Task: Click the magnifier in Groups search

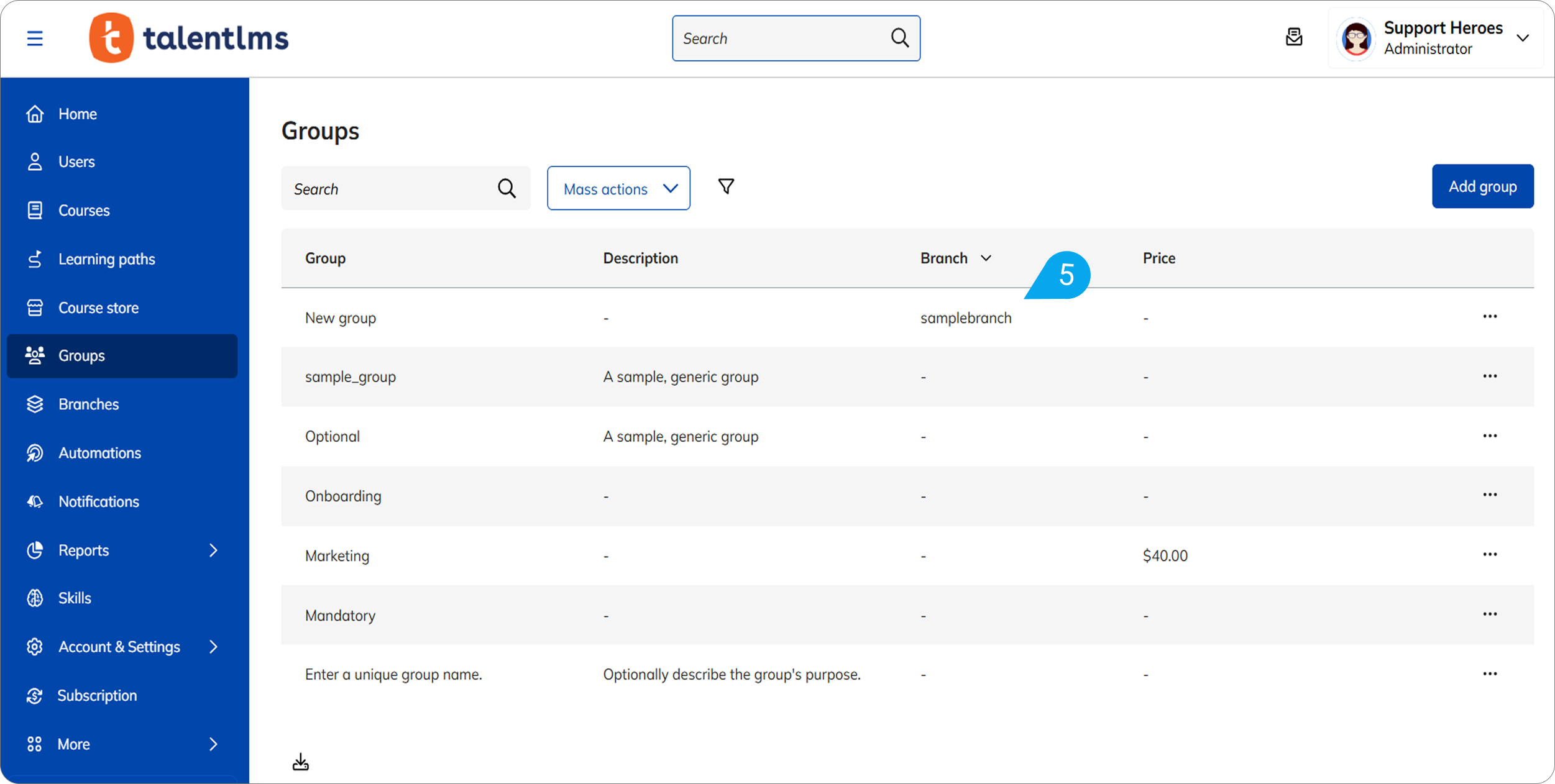Action: 507,188
